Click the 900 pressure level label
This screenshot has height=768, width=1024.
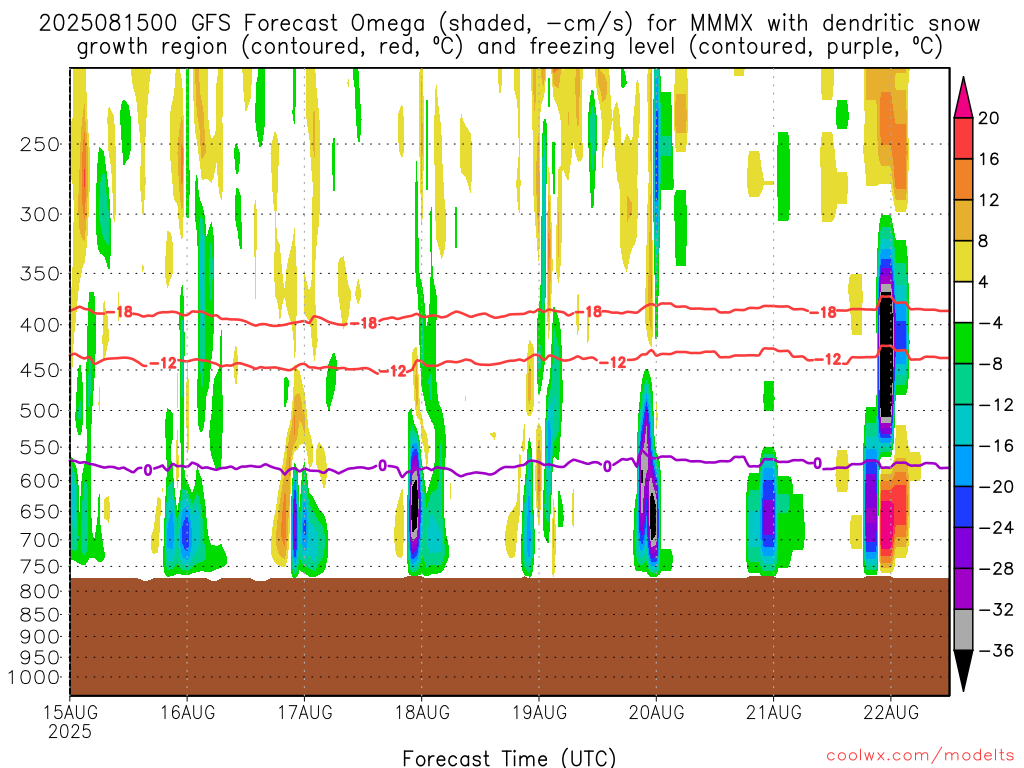click(x=40, y=637)
